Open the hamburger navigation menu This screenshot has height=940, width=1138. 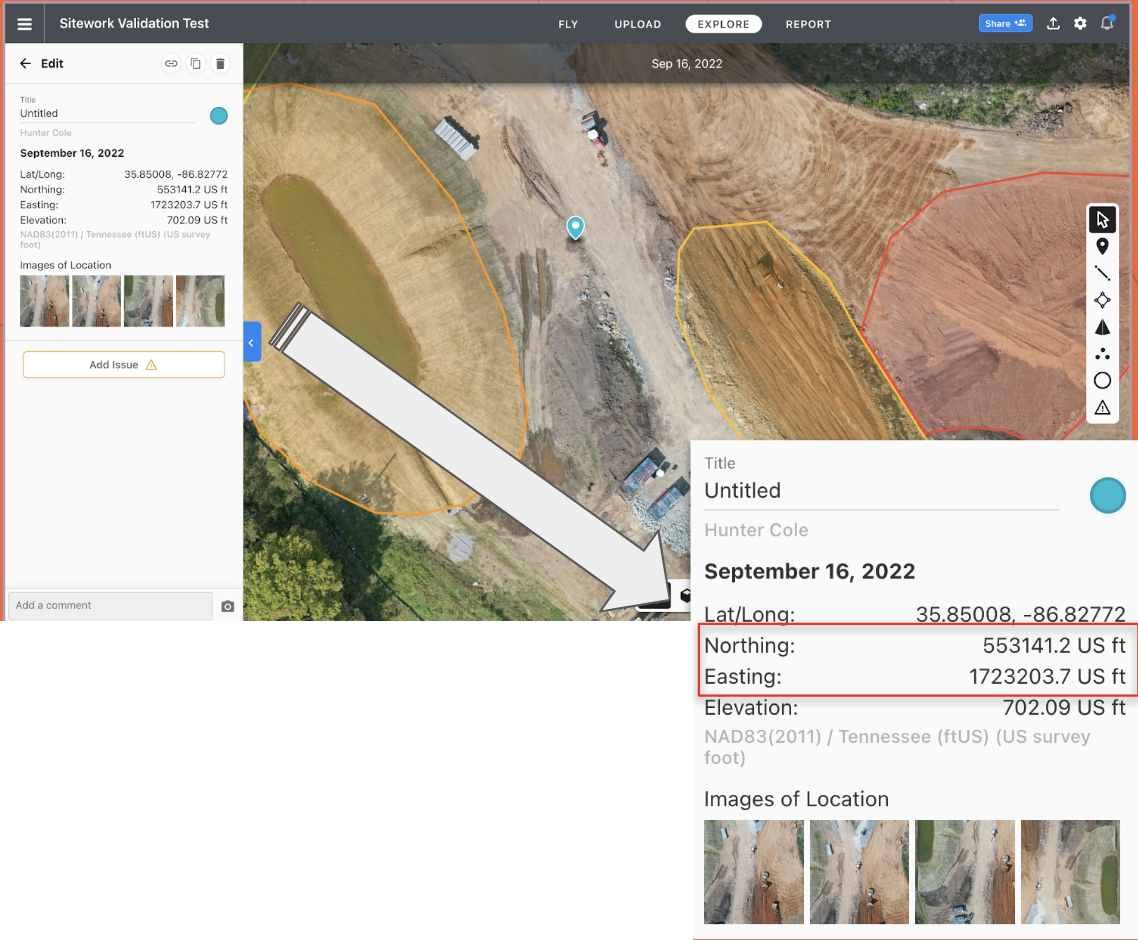24,23
